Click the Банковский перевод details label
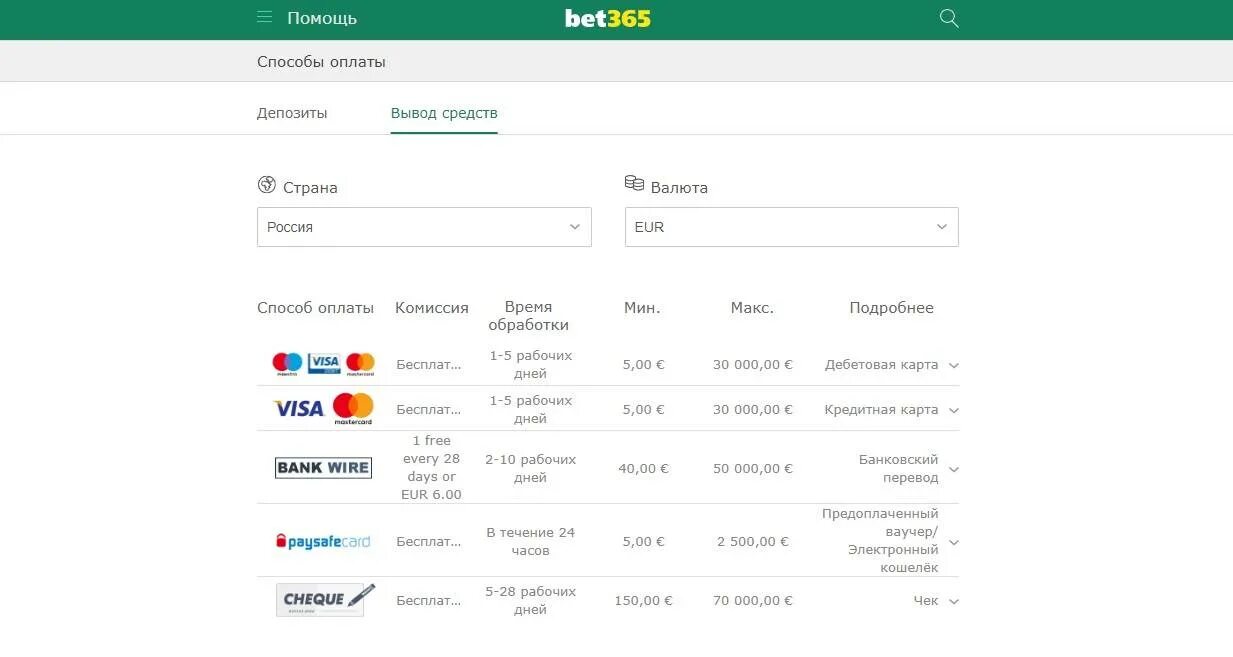 click(898, 469)
